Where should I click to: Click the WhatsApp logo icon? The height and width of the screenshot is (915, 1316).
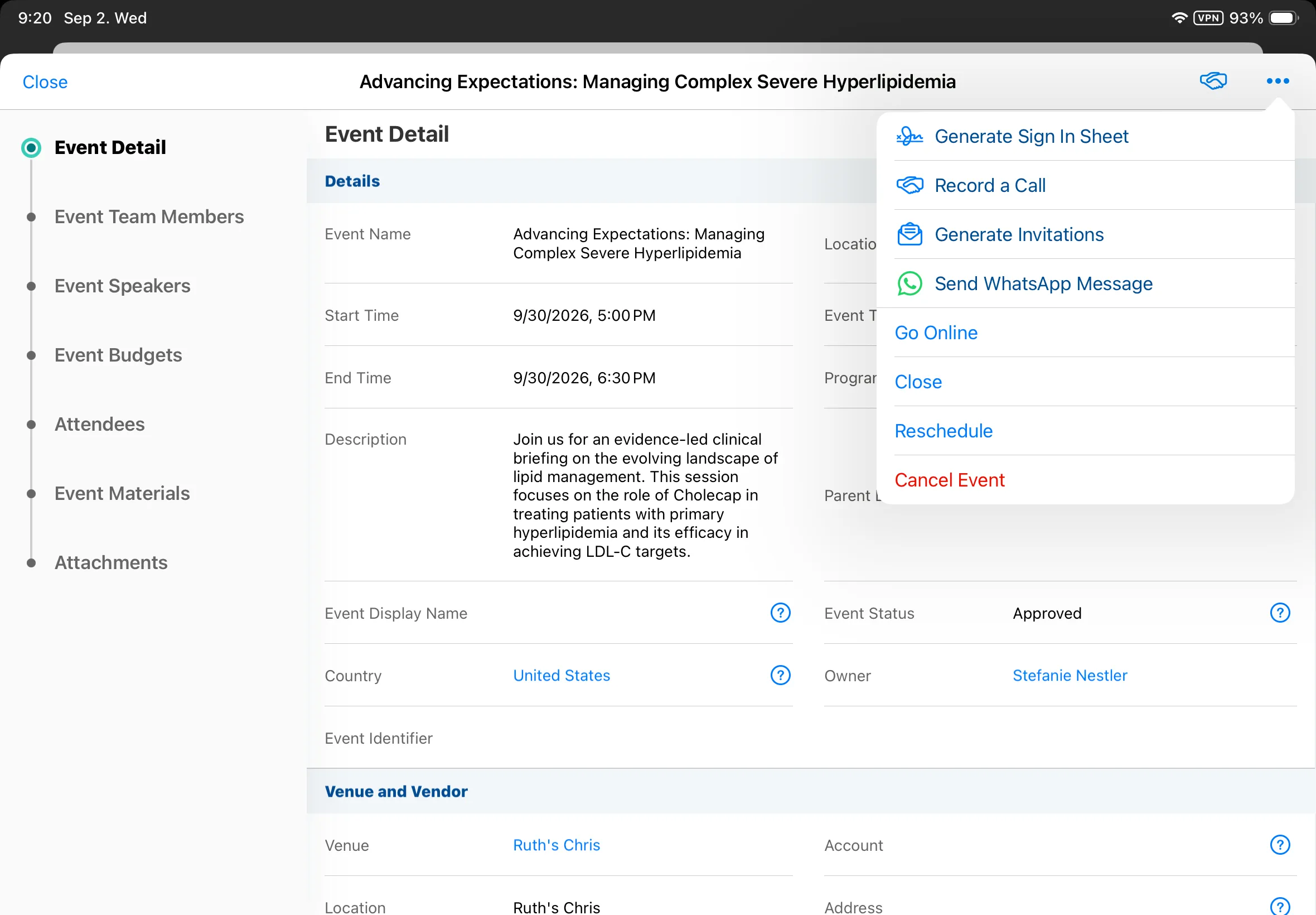[909, 284]
